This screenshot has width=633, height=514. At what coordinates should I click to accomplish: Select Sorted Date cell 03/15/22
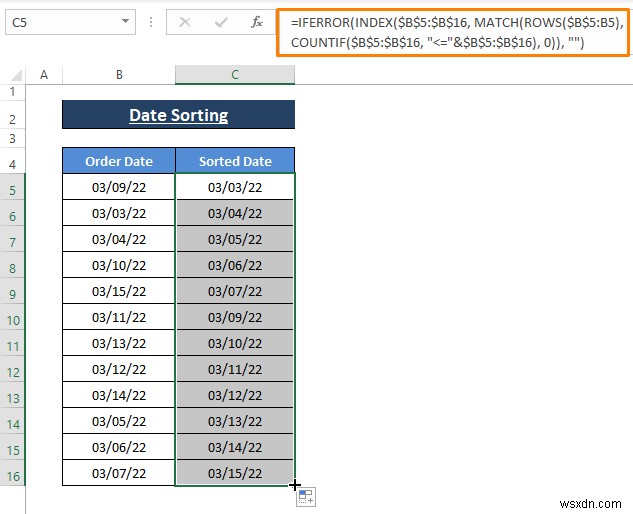click(235, 473)
